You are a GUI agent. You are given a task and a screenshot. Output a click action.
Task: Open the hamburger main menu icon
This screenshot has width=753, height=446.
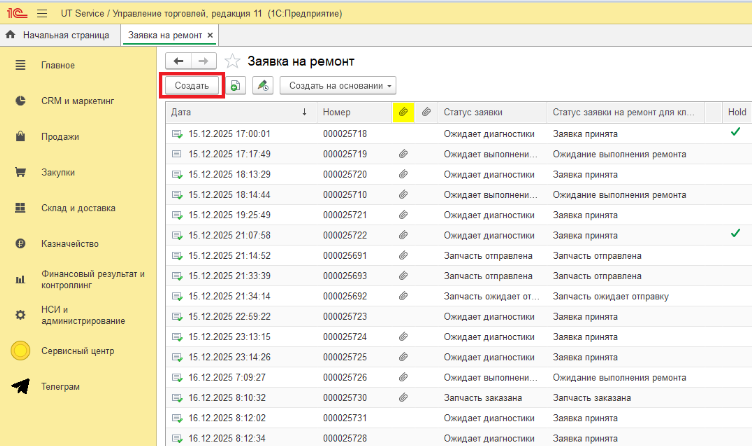click(41, 11)
